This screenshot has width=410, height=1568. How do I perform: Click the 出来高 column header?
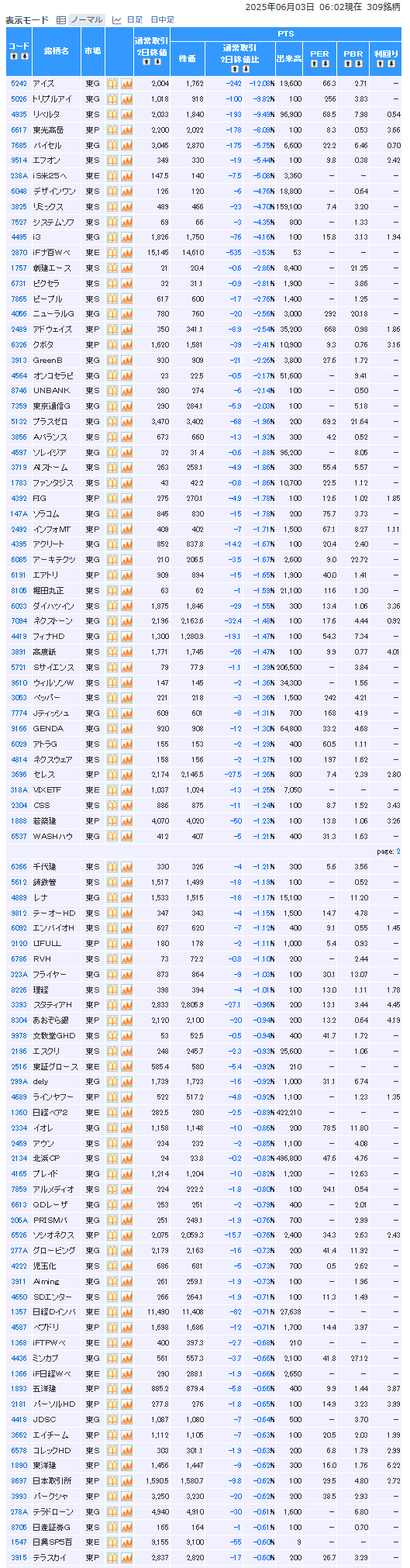(x=288, y=59)
